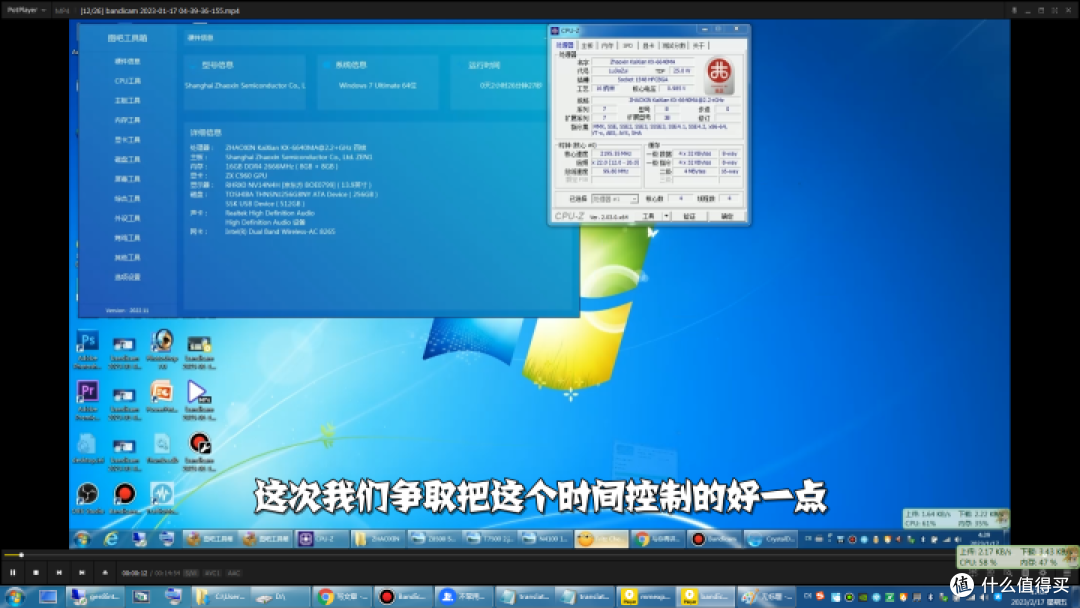Click the AAC audio codec label
1080x608 pixels.
click(234, 573)
